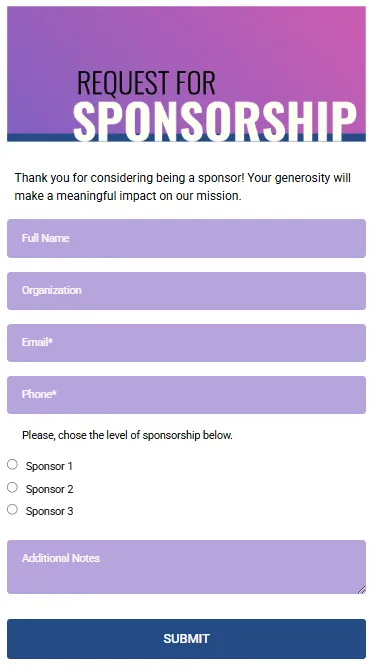Click the Sponsor 1 label text
379x670 pixels.
click(x=49, y=466)
